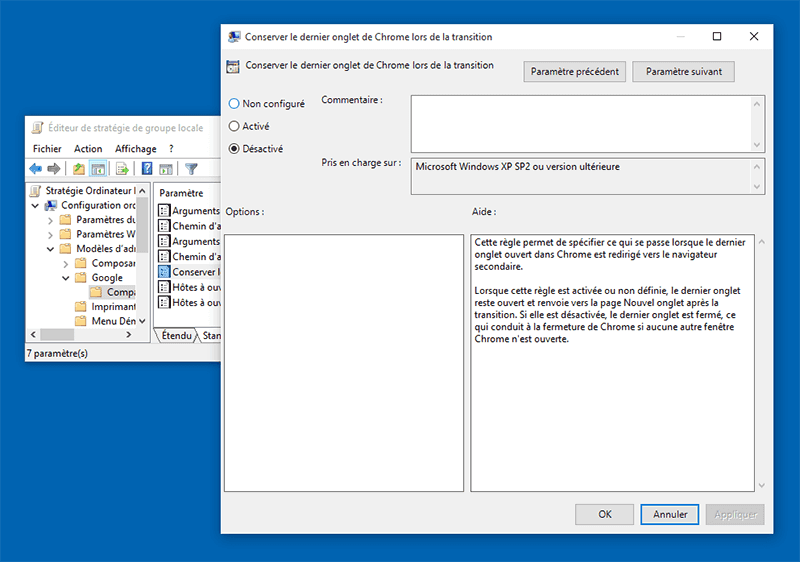
Task: Expand the Paramètres du folder node
Action: (x=50, y=220)
